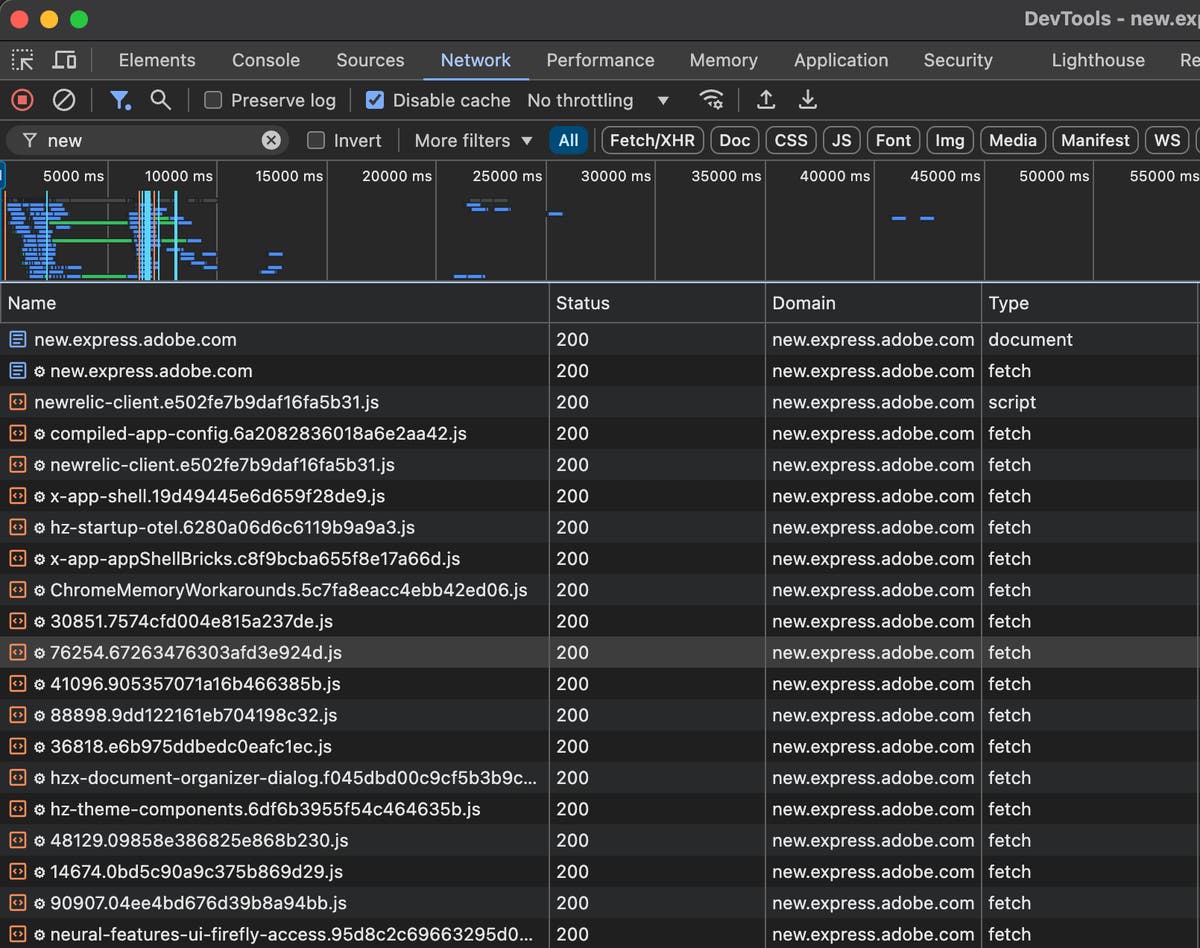Open the Performance tab

pos(600,60)
